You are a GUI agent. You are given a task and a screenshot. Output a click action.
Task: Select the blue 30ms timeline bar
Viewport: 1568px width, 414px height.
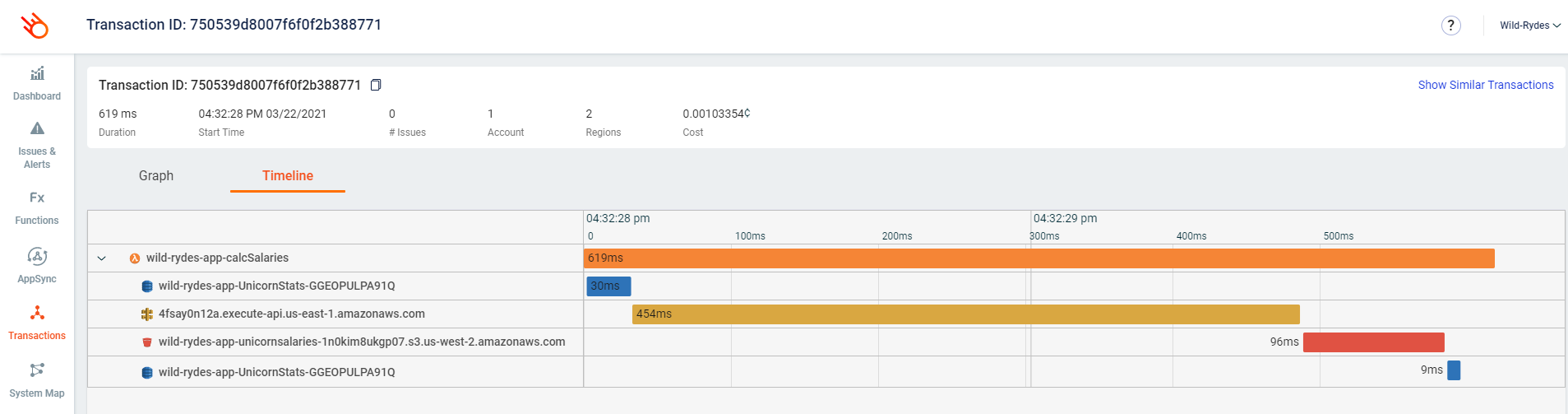point(608,286)
